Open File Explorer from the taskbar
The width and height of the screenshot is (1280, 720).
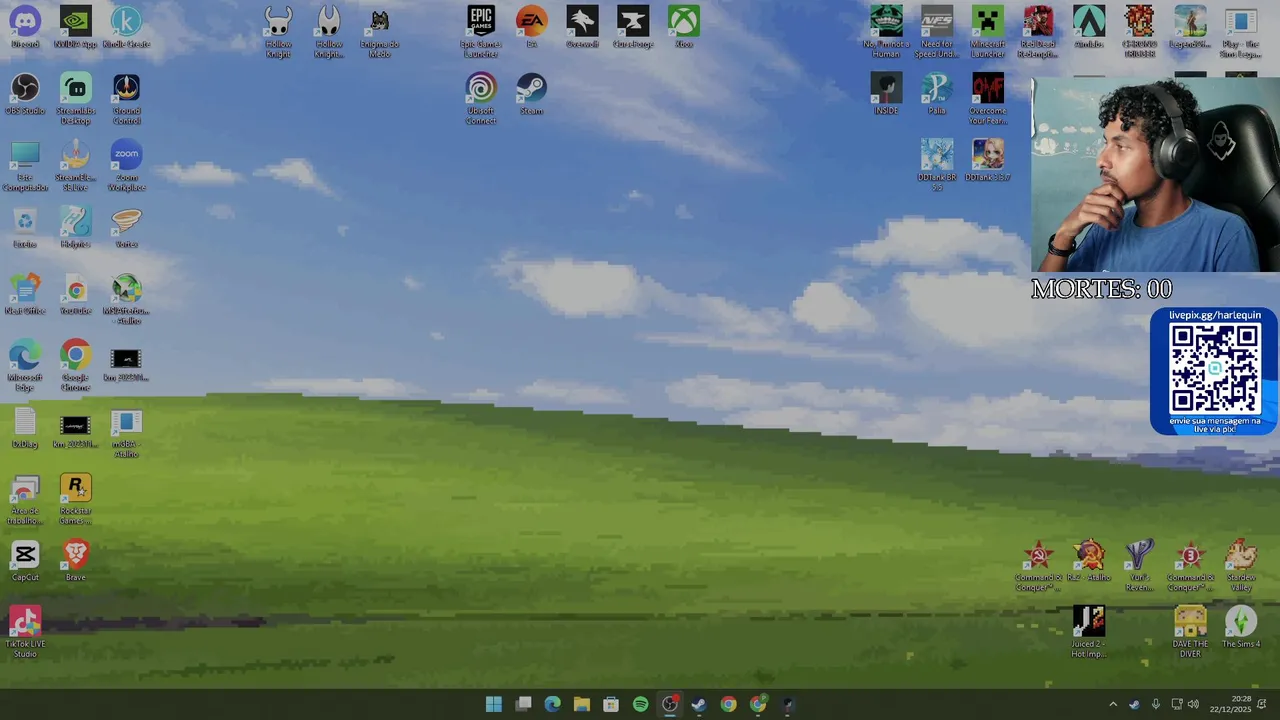pos(582,704)
